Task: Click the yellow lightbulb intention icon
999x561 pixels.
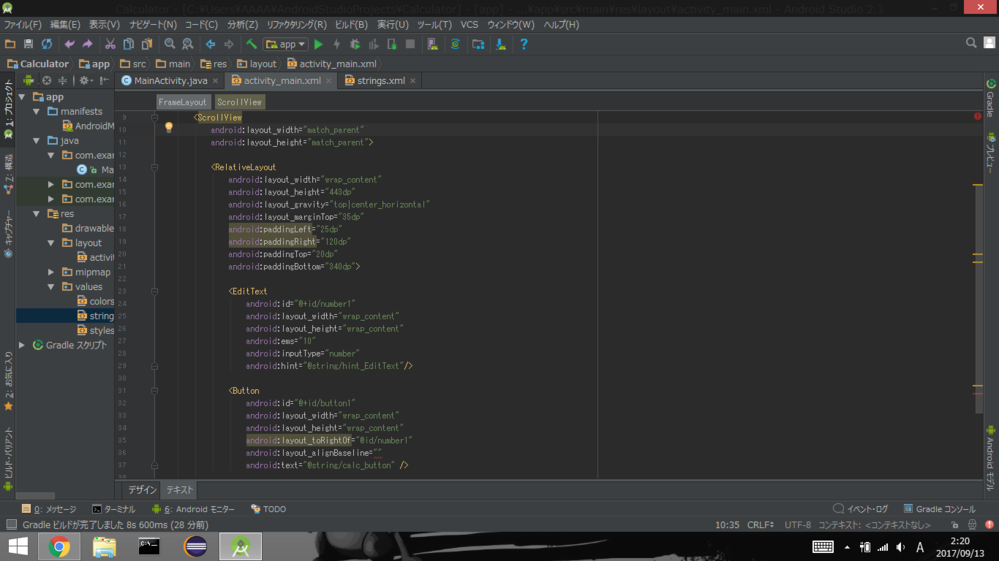Action: point(168,128)
